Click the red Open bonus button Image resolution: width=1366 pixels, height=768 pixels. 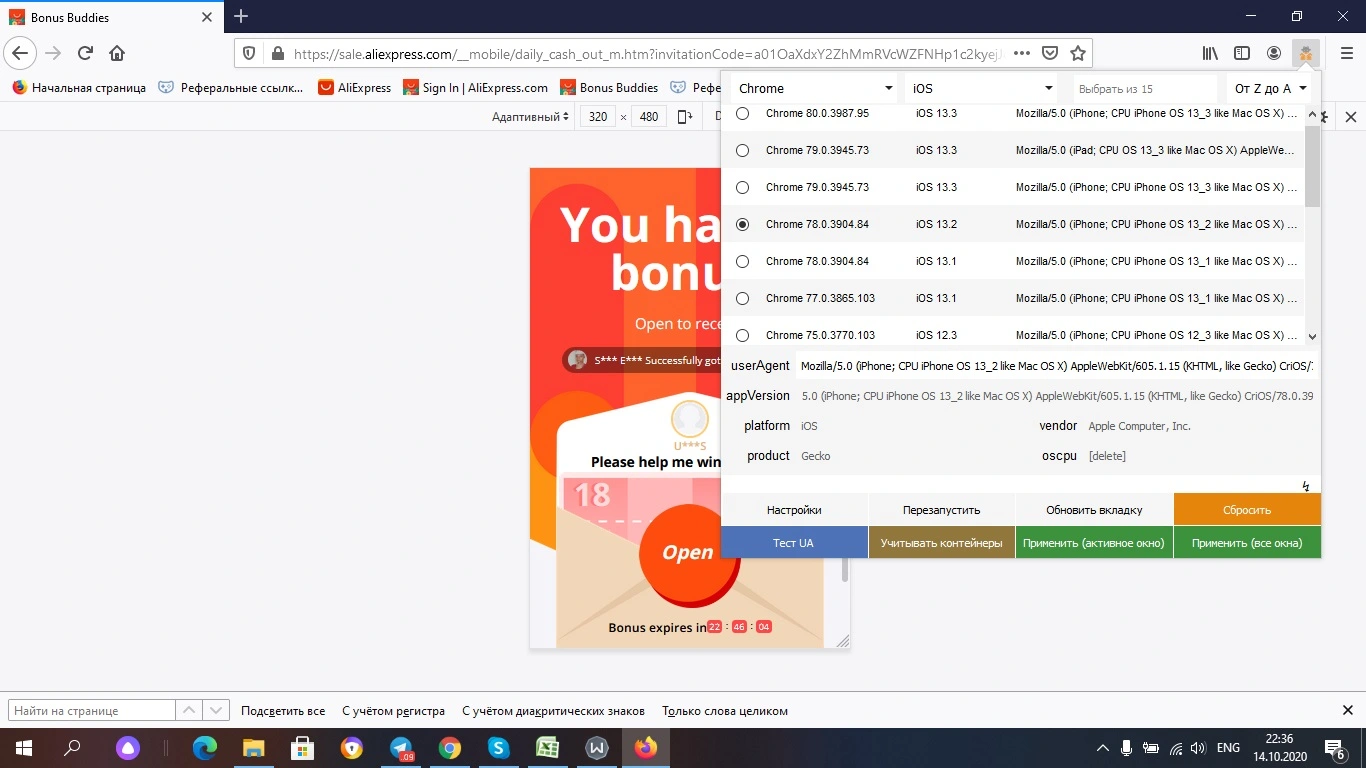coord(688,552)
